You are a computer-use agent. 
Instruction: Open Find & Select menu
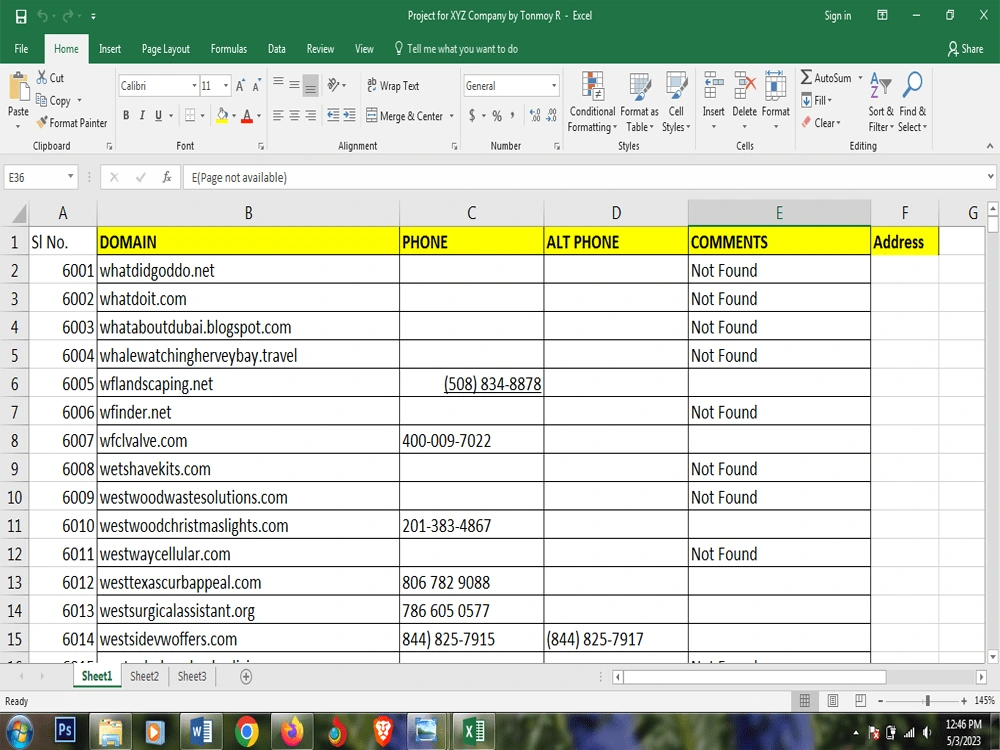coord(913,102)
